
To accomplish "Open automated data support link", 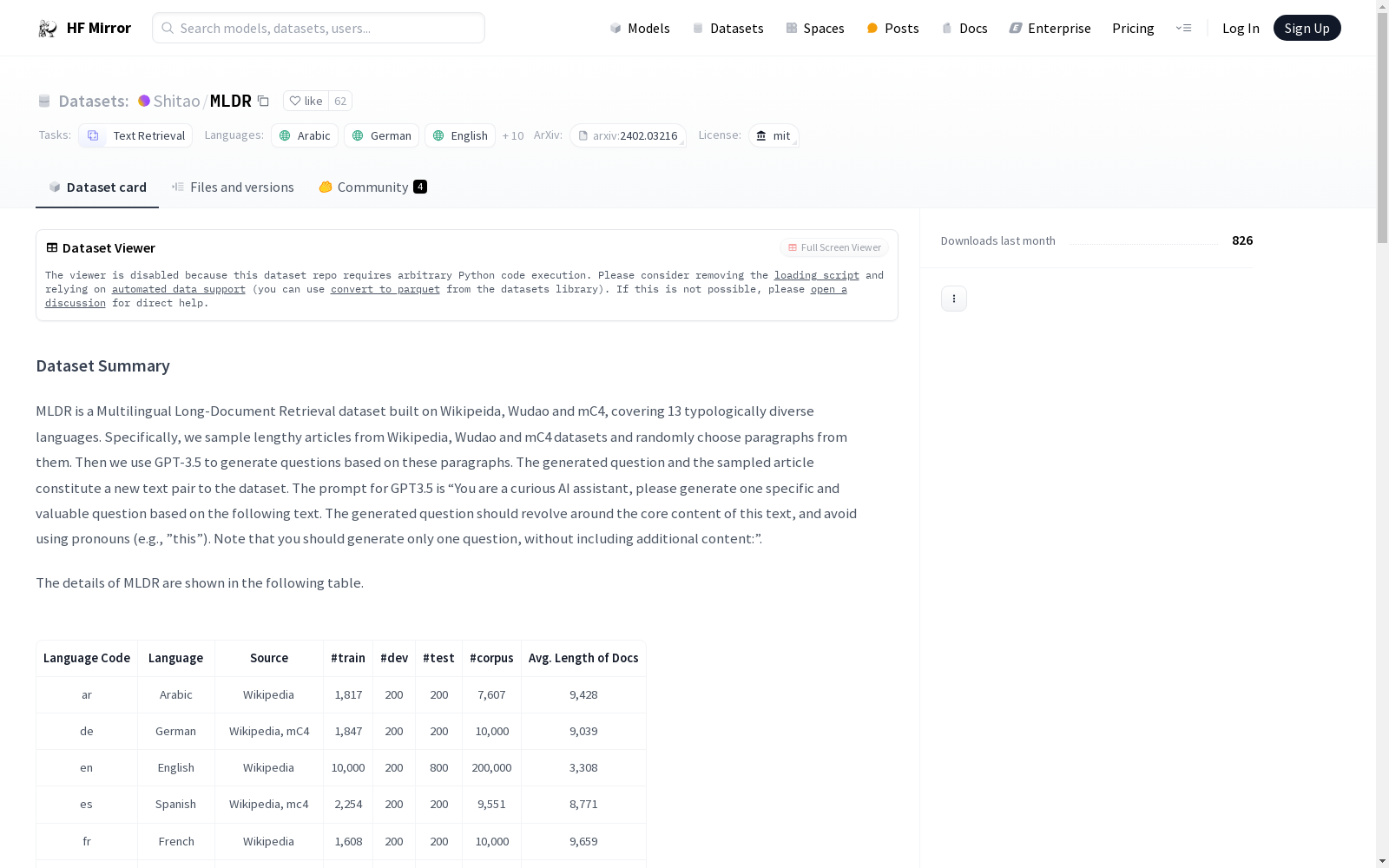I will pos(179,289).
